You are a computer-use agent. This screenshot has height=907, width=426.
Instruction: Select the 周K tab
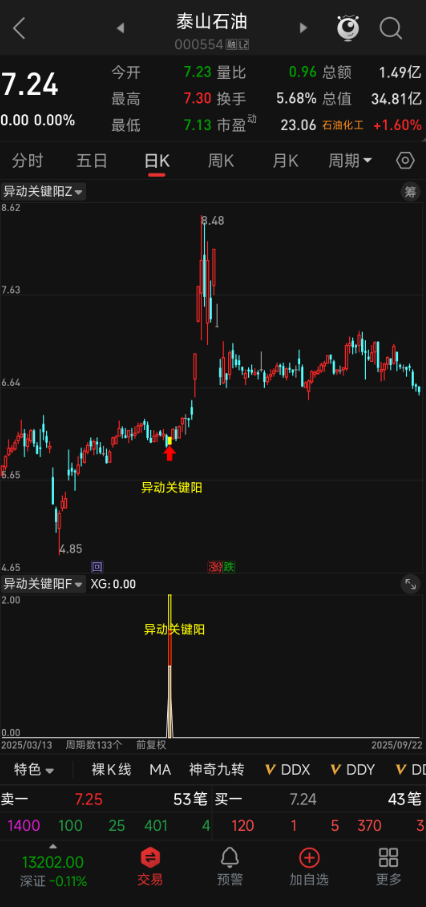click(x=221, y=160)
